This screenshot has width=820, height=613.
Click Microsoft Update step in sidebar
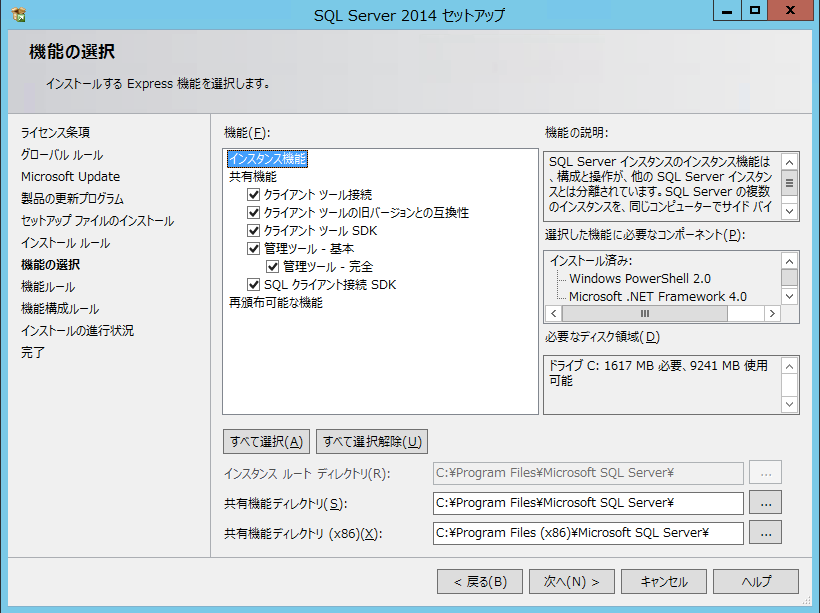pyautogui.click(x=71, y=177)
